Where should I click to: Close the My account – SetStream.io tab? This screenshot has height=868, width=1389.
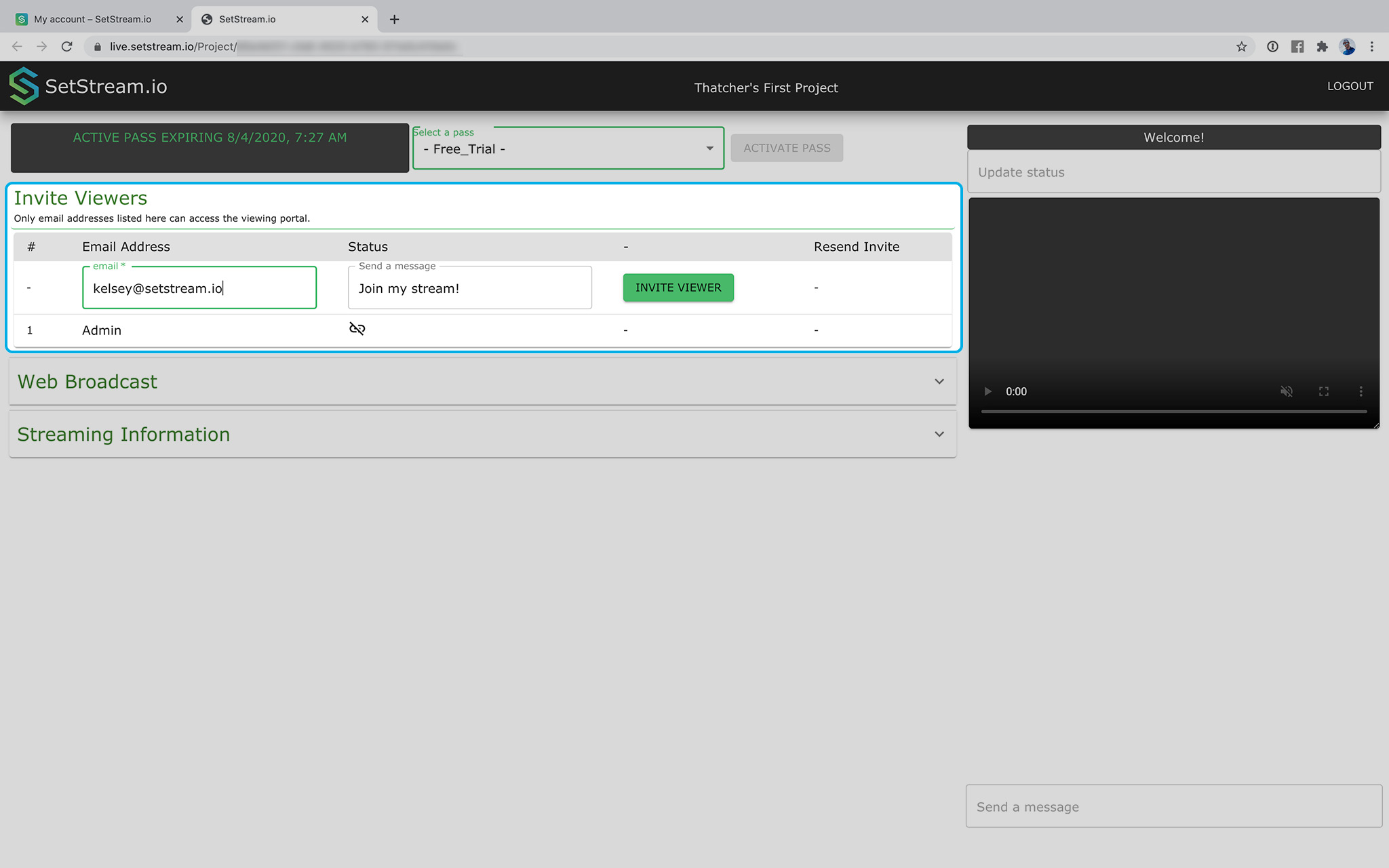(x=180, y=19)
